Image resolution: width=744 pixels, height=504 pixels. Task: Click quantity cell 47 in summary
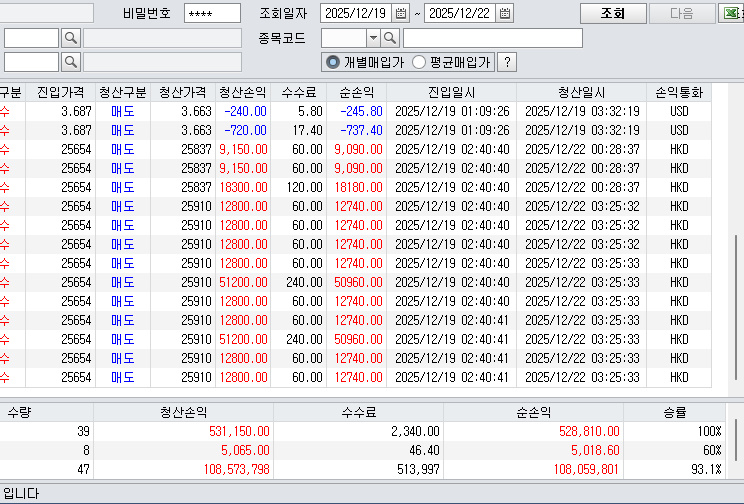coord(46,469)
